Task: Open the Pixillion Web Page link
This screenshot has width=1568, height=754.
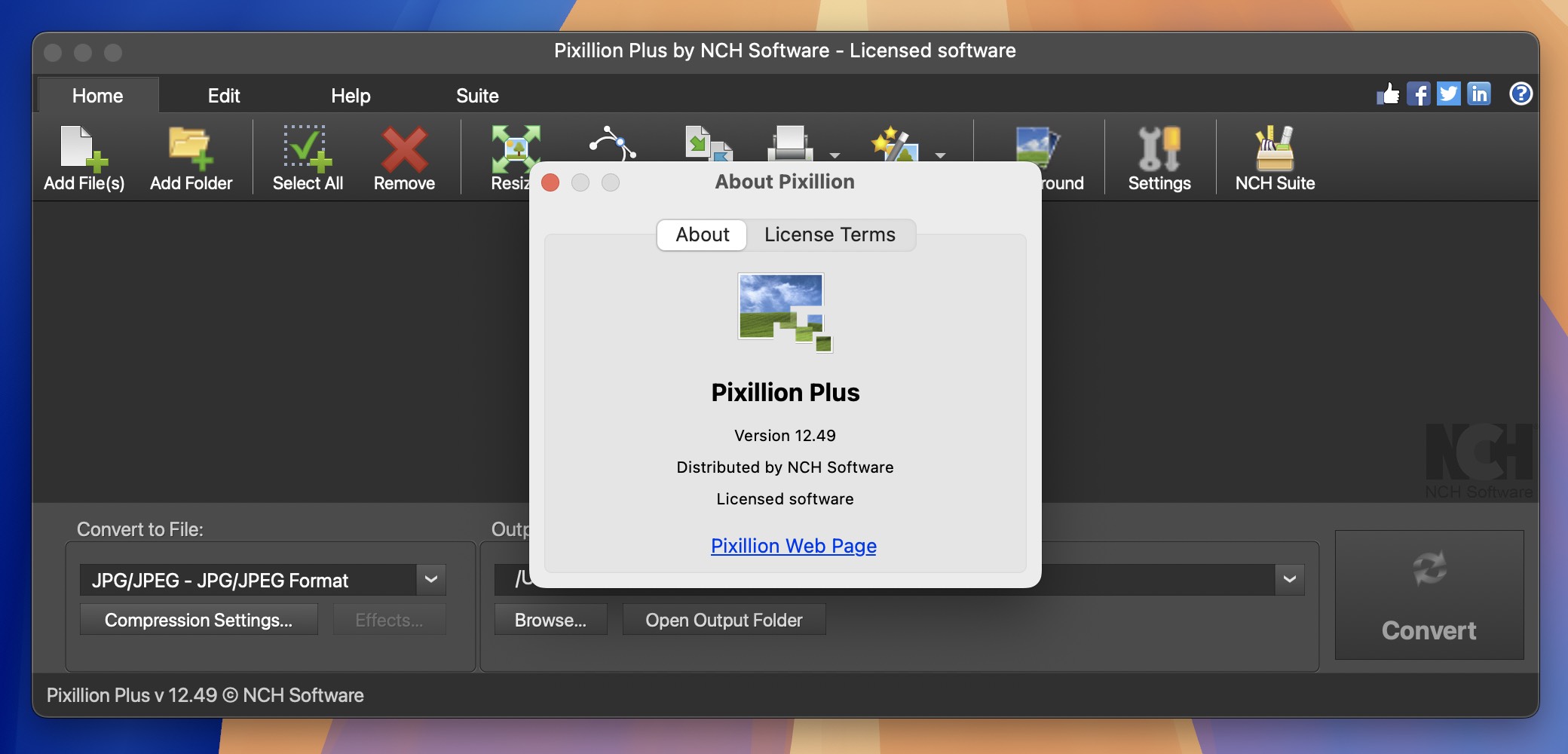Action: (x=793, y=546)
